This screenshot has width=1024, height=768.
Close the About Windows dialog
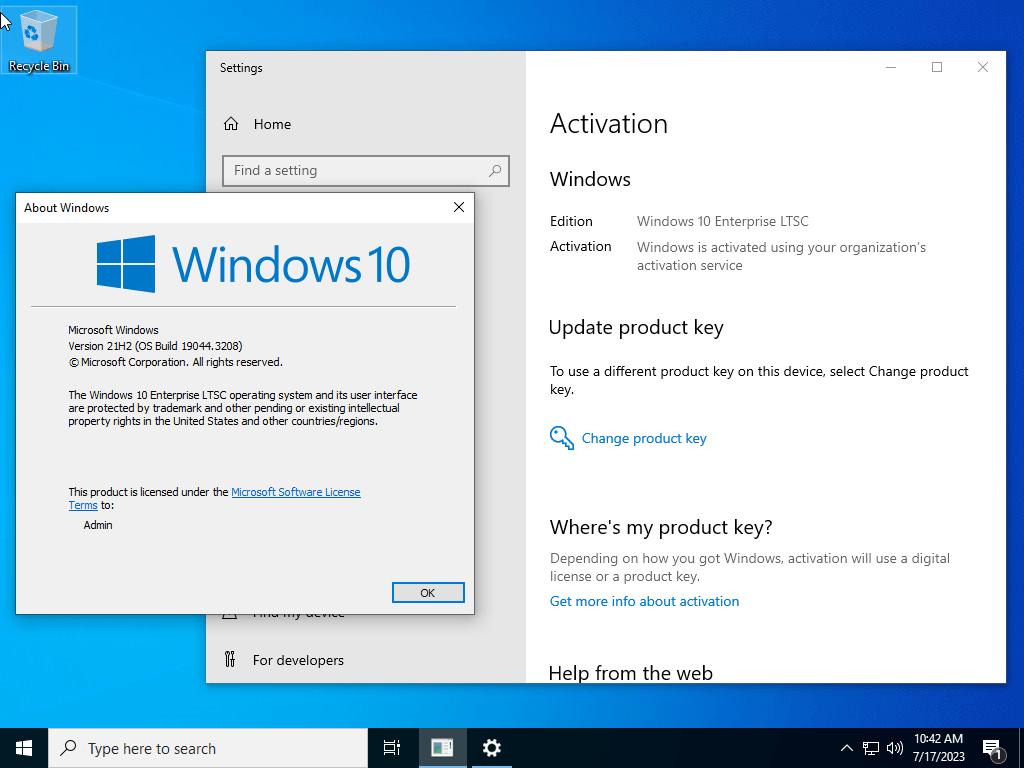459,207
